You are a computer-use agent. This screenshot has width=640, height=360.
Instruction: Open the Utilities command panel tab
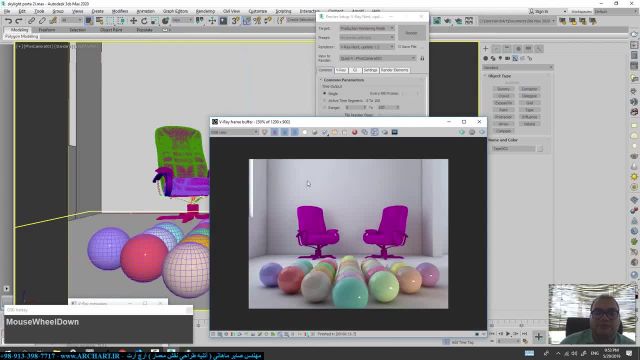coord(539,49)
